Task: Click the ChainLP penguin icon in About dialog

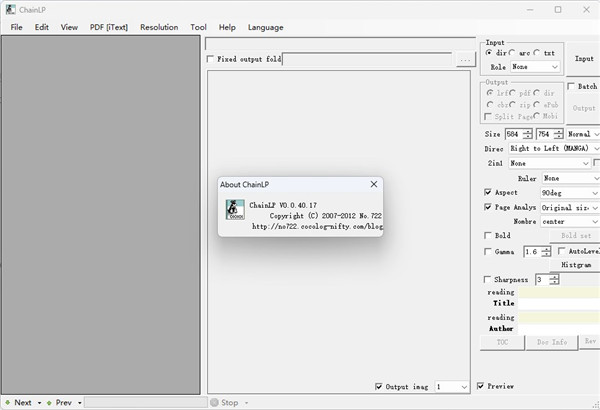Action: (x=235, y=209)
